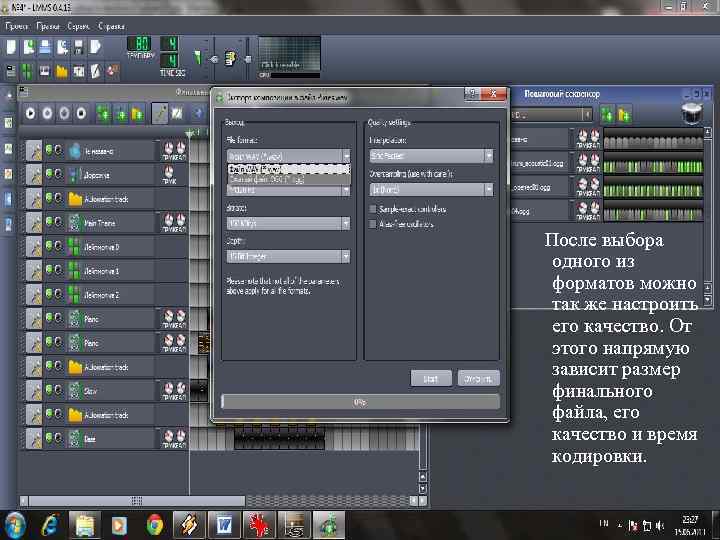720x540 pixels.
Task: Open the Automation Editor toolbar icon
Action: tap(62, 72)
